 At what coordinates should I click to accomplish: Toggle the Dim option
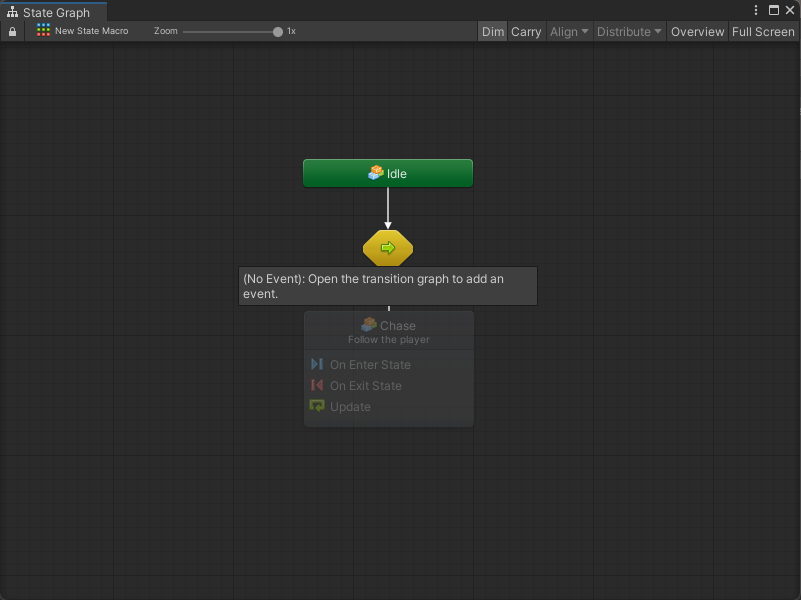[493, 32]
